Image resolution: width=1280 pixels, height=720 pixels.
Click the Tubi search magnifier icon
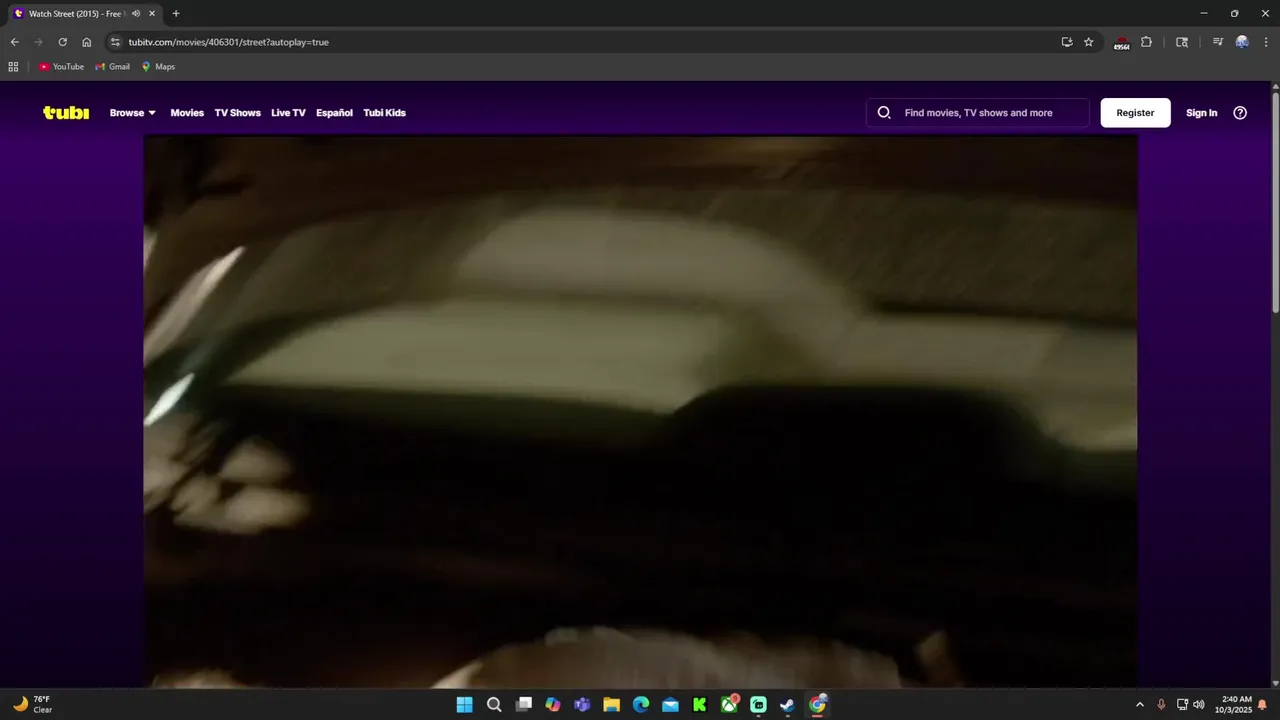884,113
